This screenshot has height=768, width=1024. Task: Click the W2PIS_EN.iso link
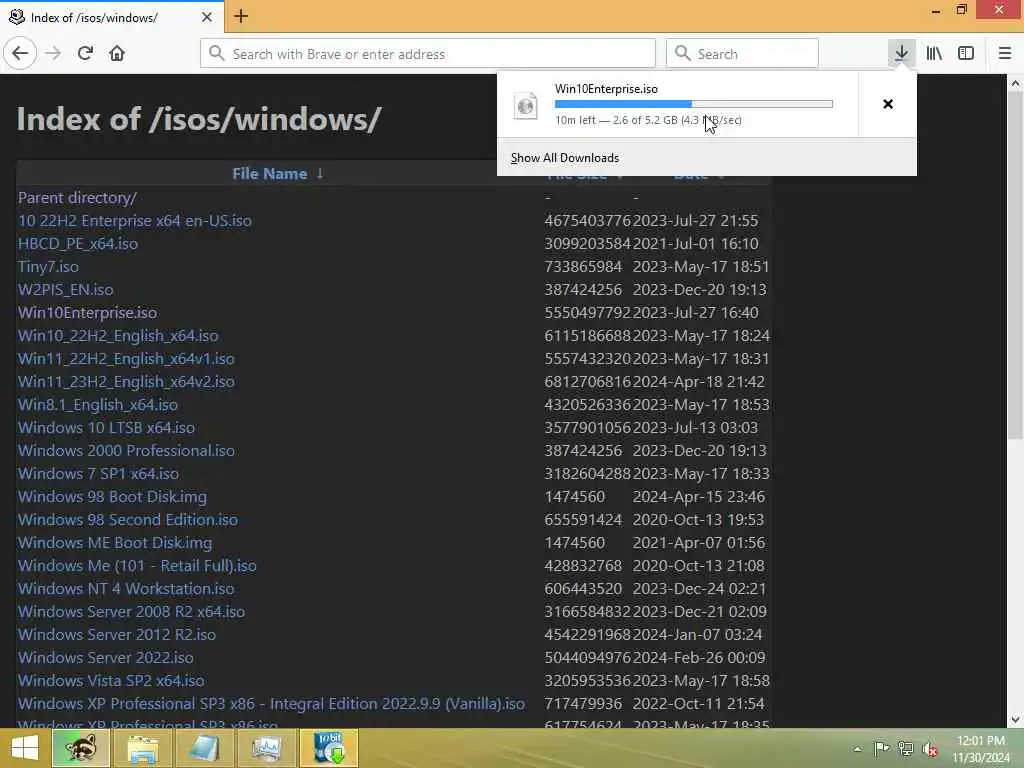pos(65,289)
